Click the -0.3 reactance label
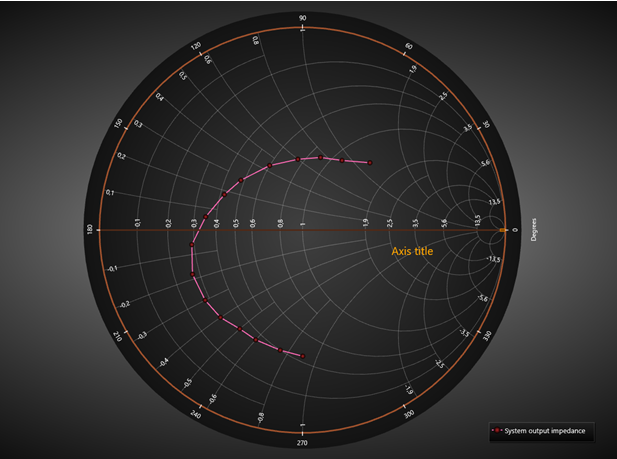 (142, 336)
